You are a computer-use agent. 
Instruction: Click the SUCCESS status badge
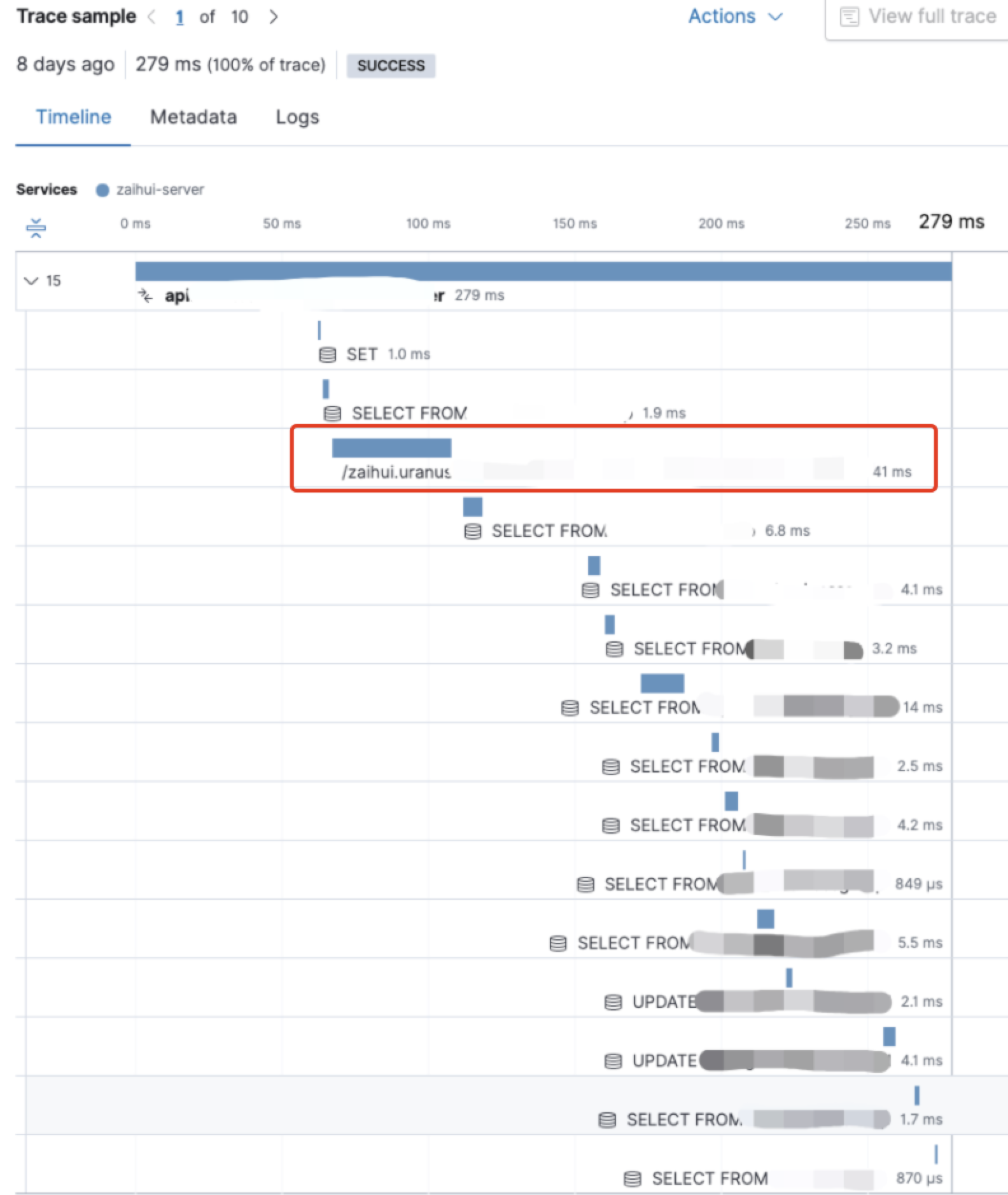(x=391, y=66)
